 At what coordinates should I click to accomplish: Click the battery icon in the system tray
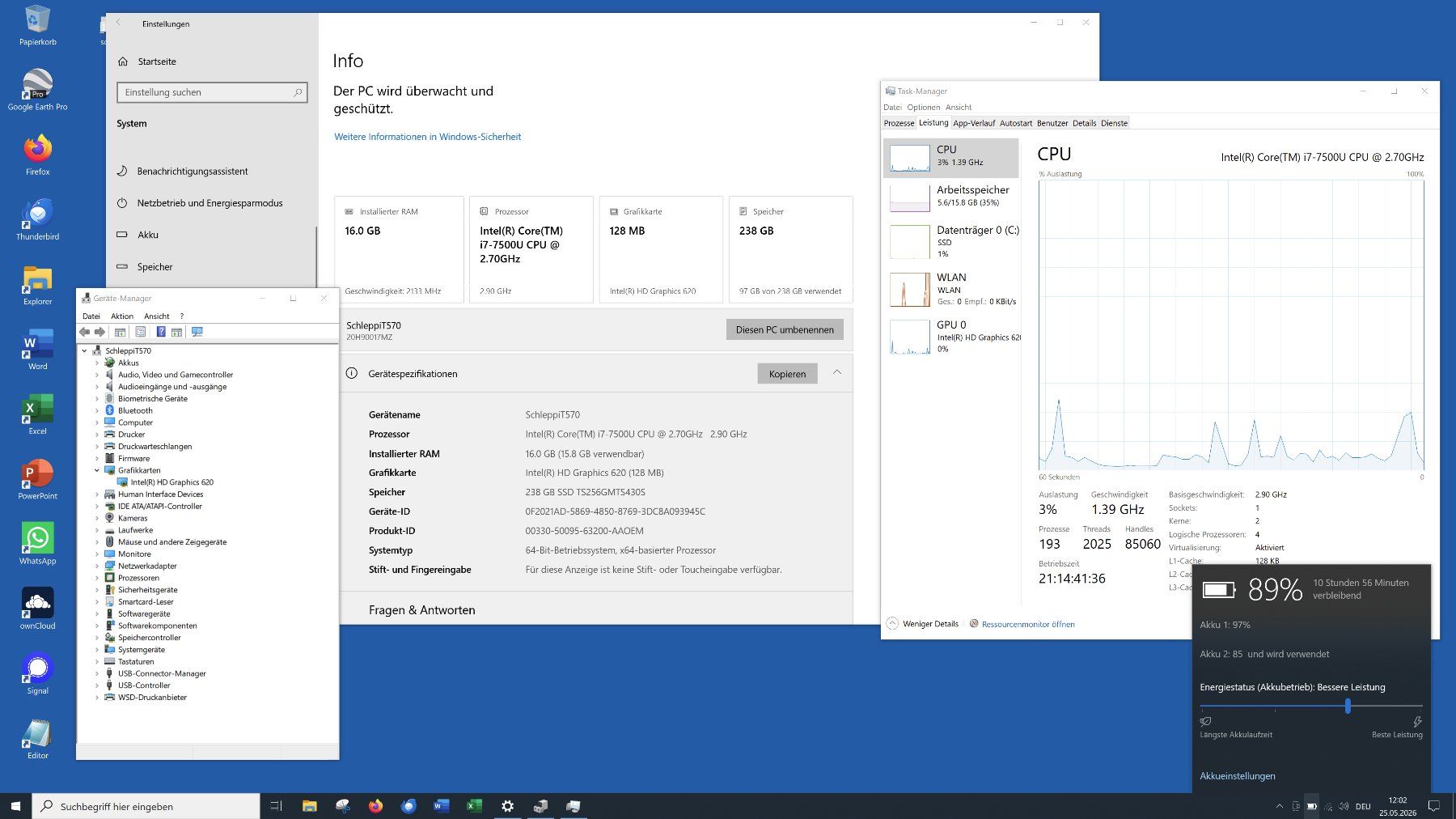(1311, 806)
